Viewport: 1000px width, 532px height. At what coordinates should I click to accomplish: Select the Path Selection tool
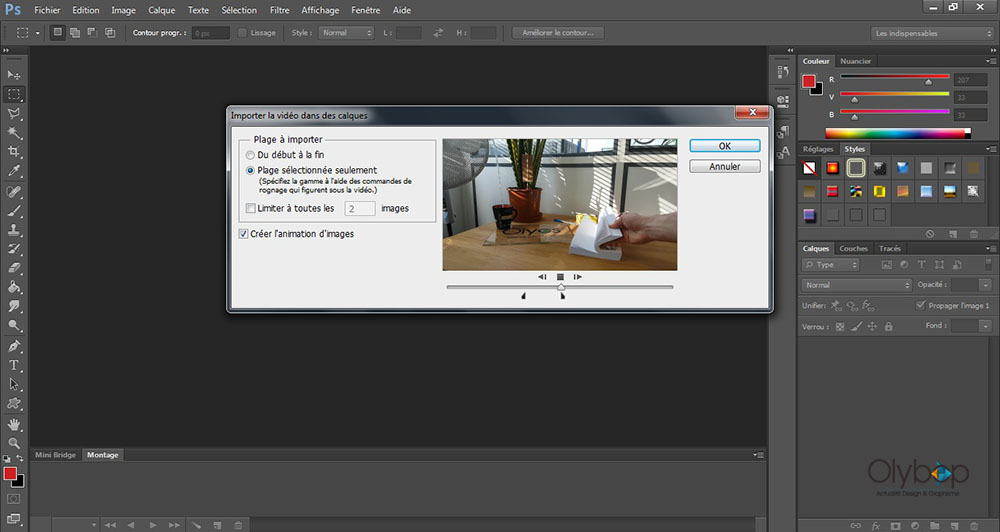(13, 384)
